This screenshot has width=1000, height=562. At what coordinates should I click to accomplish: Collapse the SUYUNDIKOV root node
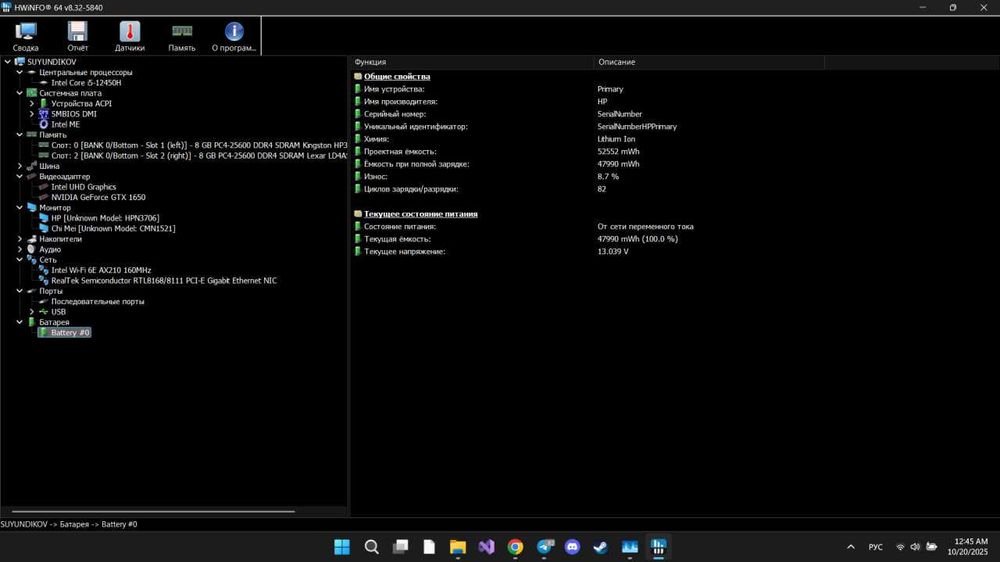[x=8, y=62]
